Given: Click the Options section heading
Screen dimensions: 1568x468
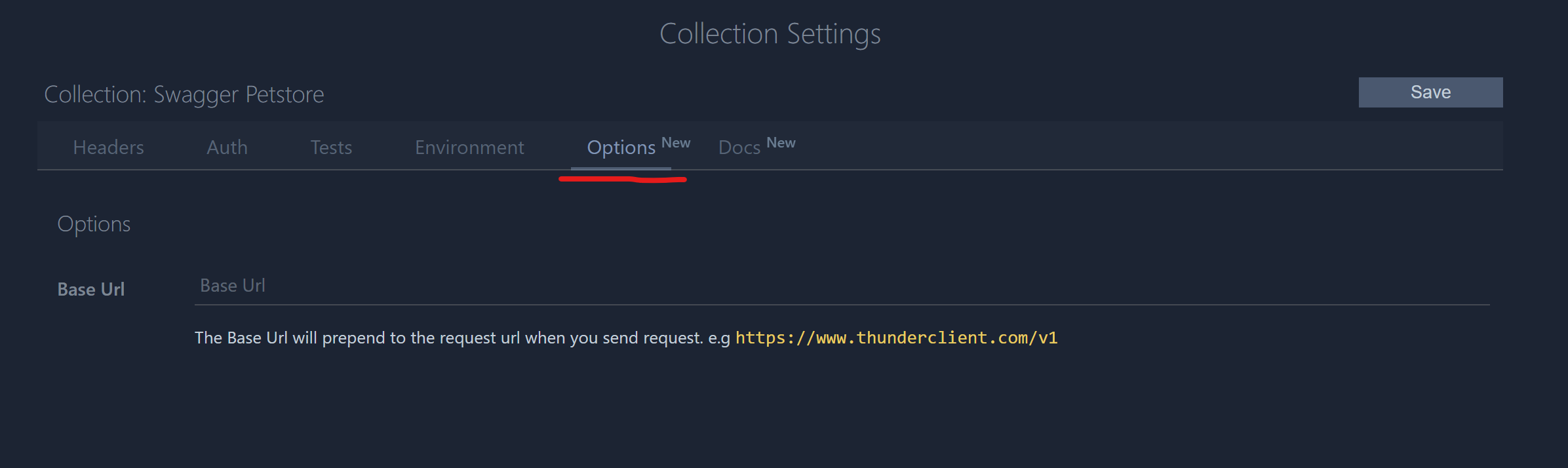Looking at the screenshot, I should pyautogui.click(x=94, y=224).
